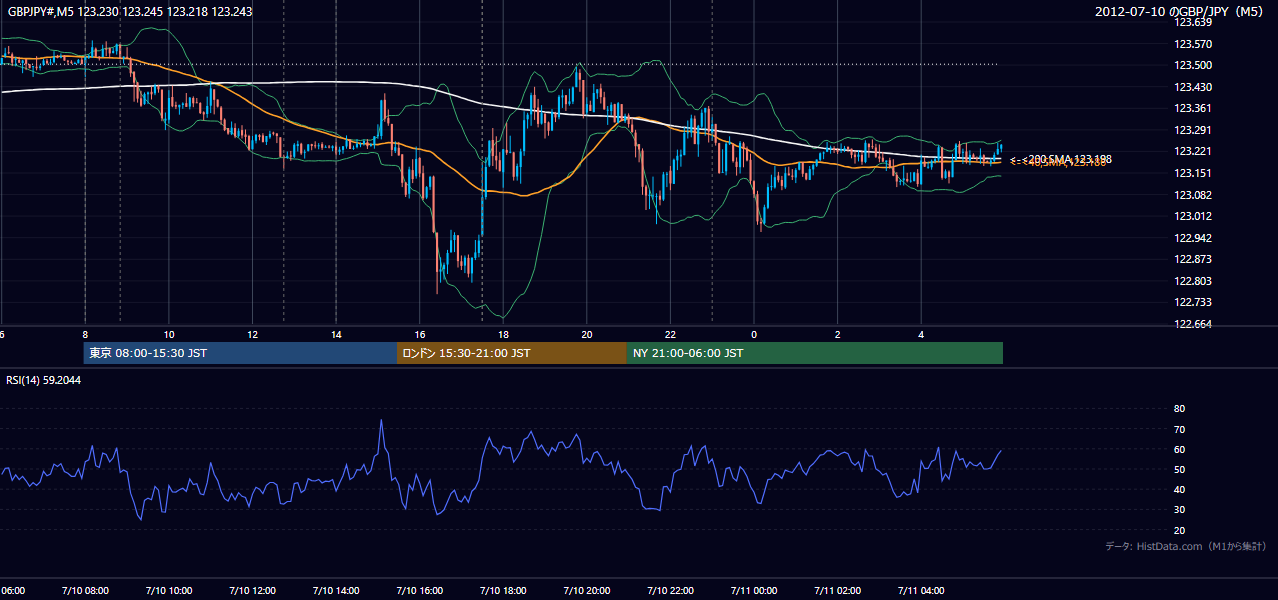Click RSI scale value 30
Viewport: 1278px width, 600px height.
pos(1180,510)
